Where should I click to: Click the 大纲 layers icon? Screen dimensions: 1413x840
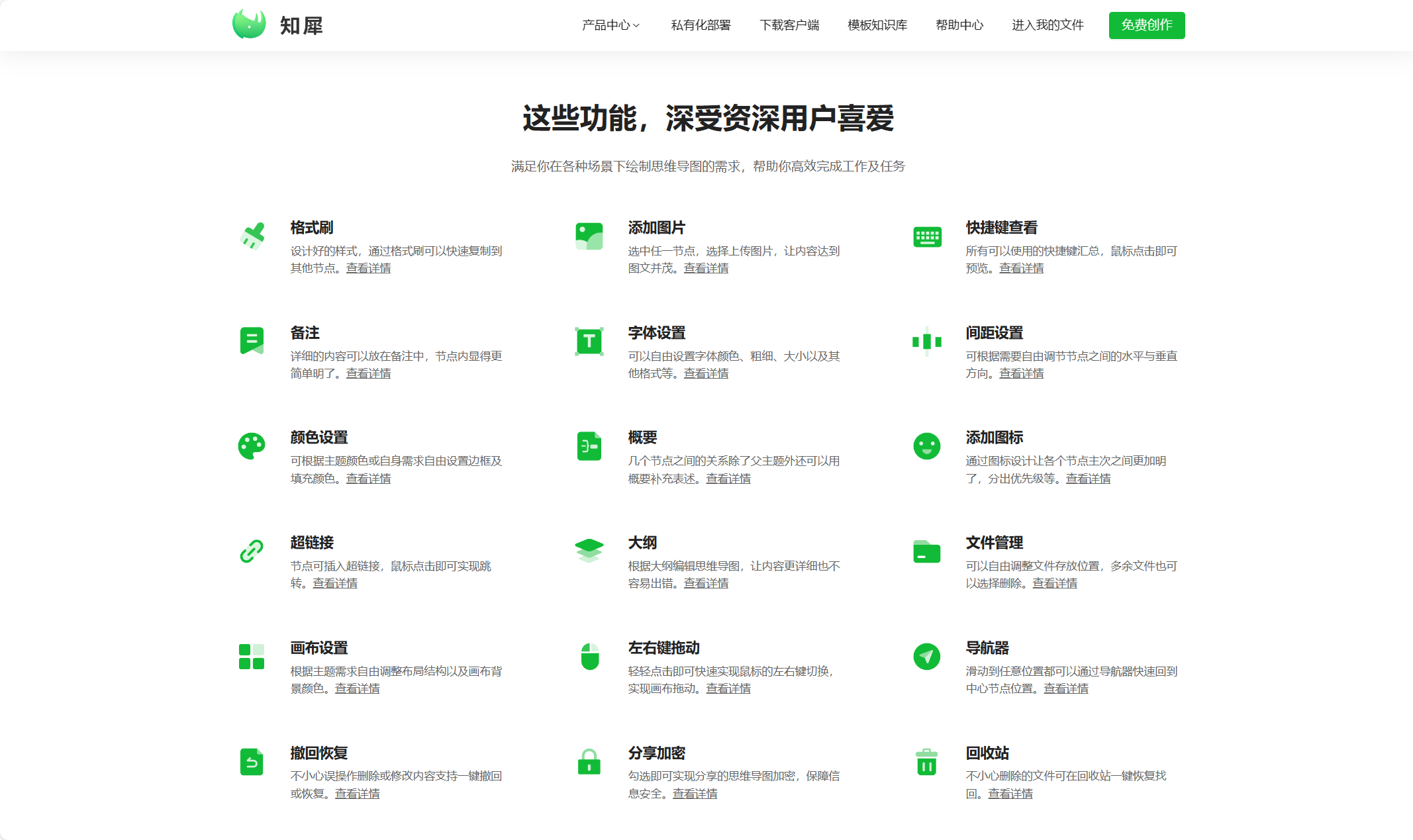[x=589, y=551]
